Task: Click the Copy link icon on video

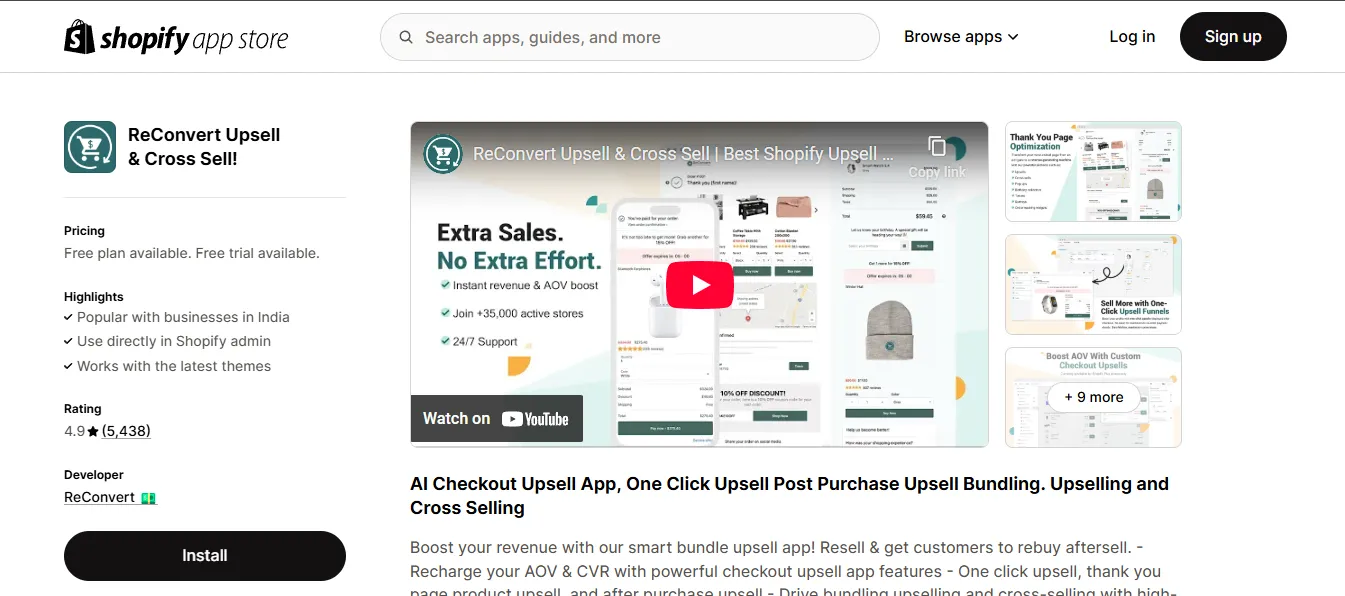Action: [937, 146]
